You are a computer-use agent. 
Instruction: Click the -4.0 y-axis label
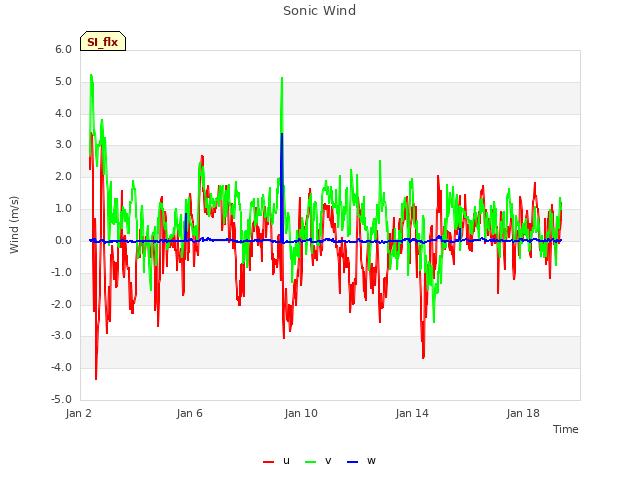click(x=62, y=368)
